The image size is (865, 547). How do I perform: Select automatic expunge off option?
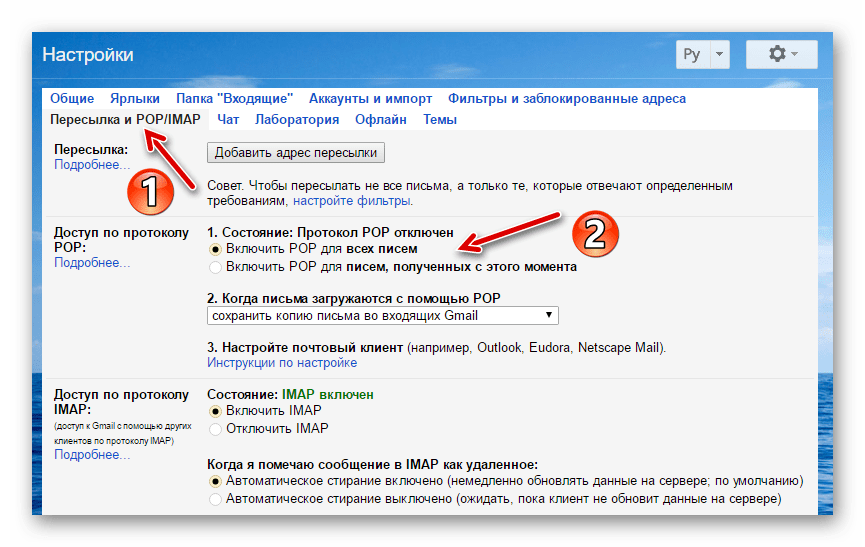pyautogui.click(x=215, y=498)
